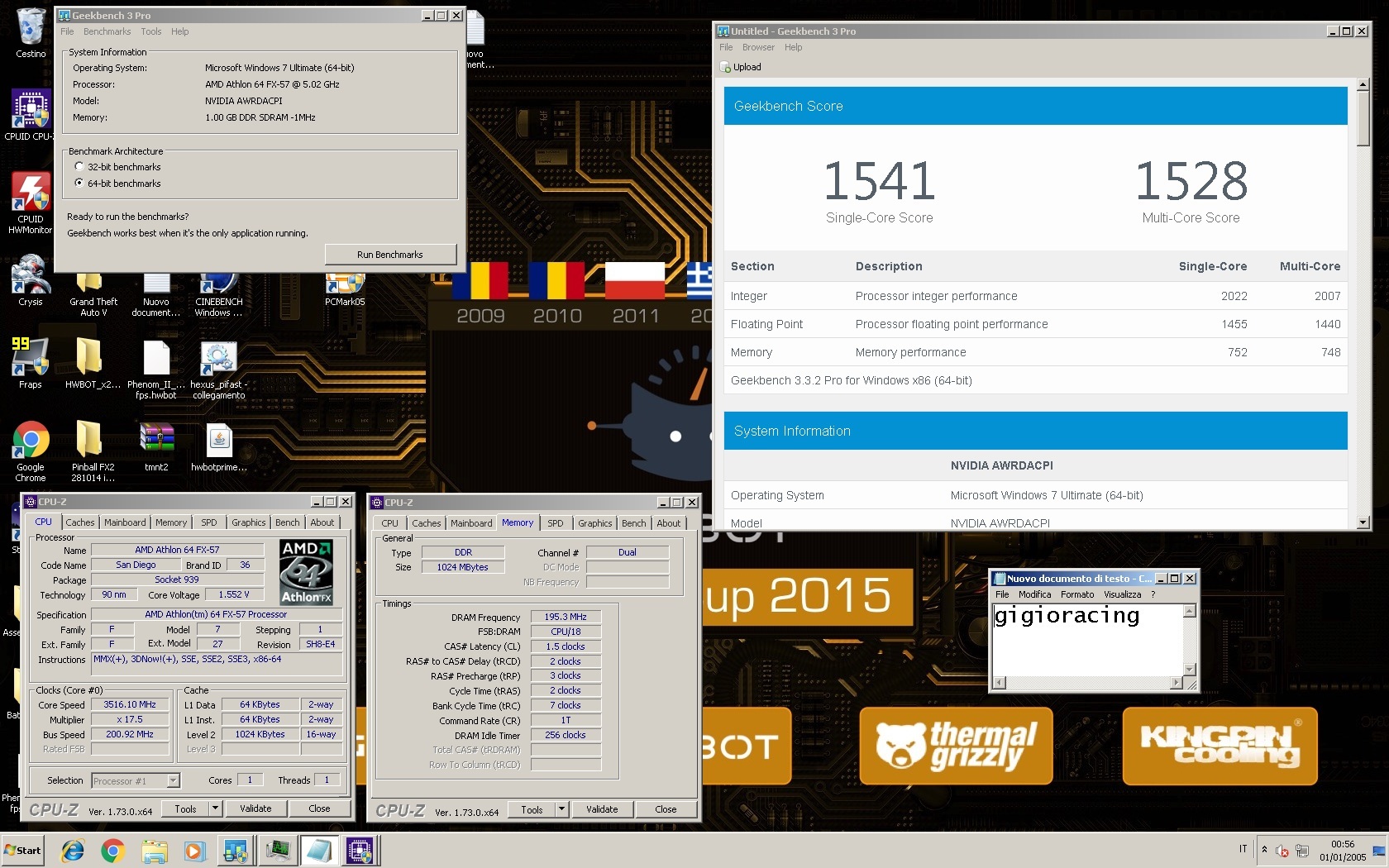Select 64-bit benchmarks radio button
This screenshot has width=1389, height=868.
[x=79, y=184]
